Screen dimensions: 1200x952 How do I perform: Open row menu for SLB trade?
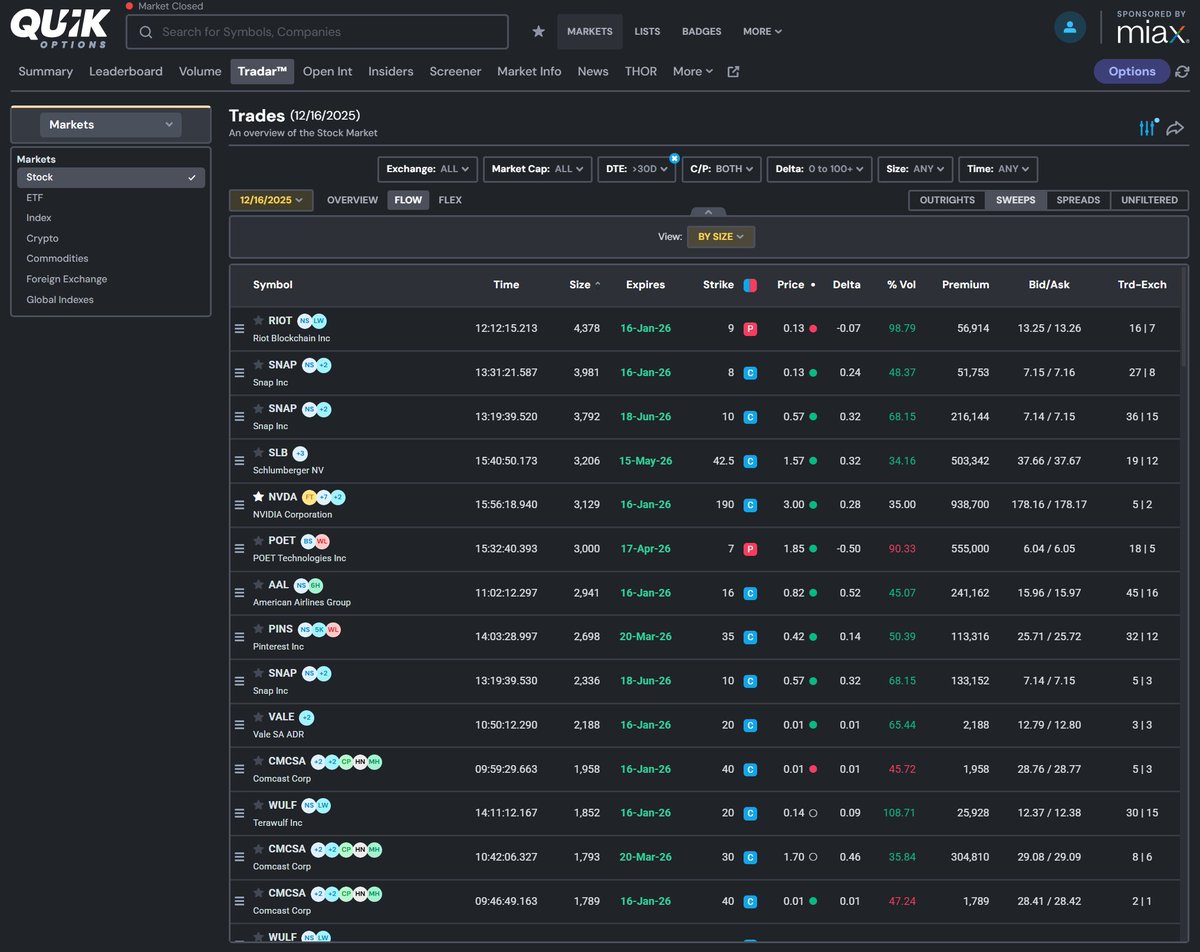tap(239, 461)
